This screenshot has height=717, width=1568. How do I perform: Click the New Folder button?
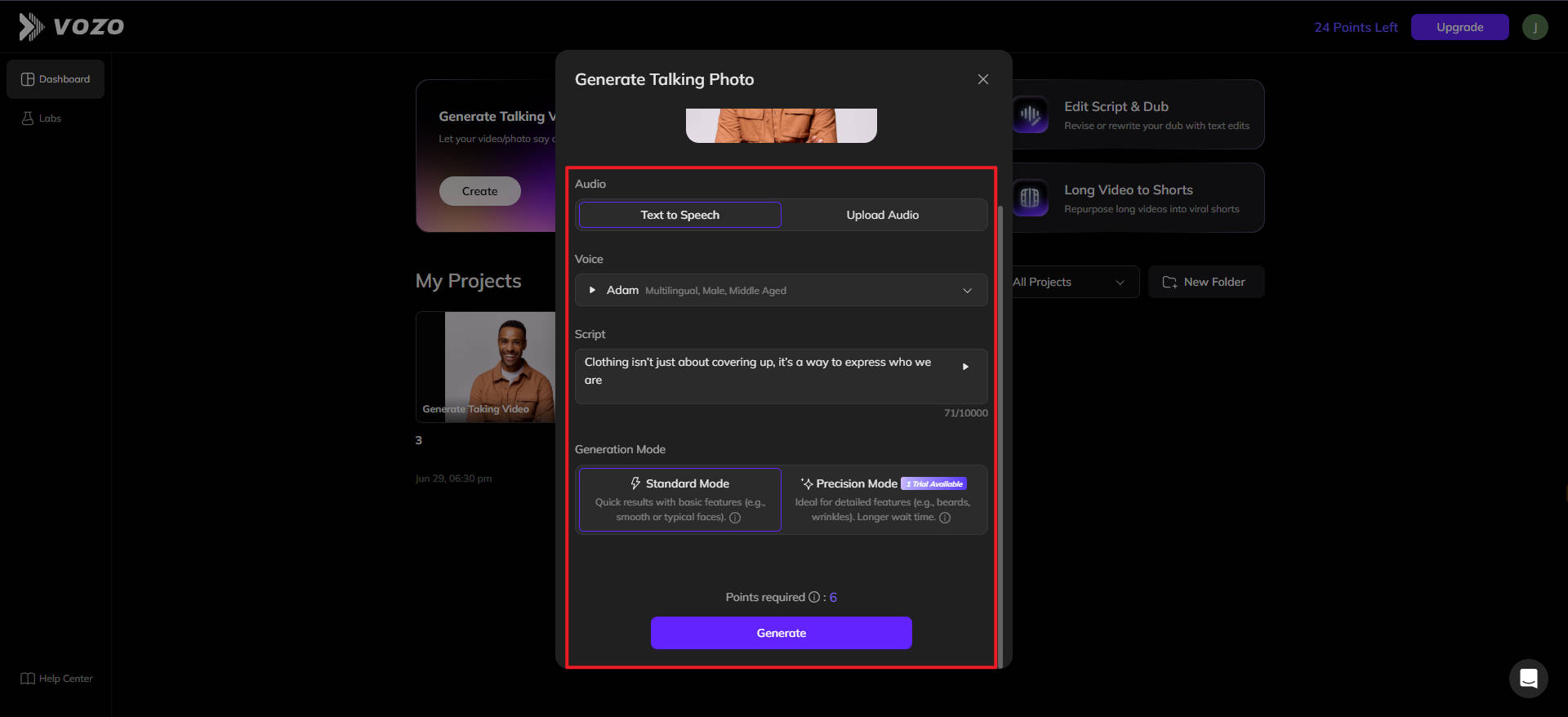(1206, 282)
